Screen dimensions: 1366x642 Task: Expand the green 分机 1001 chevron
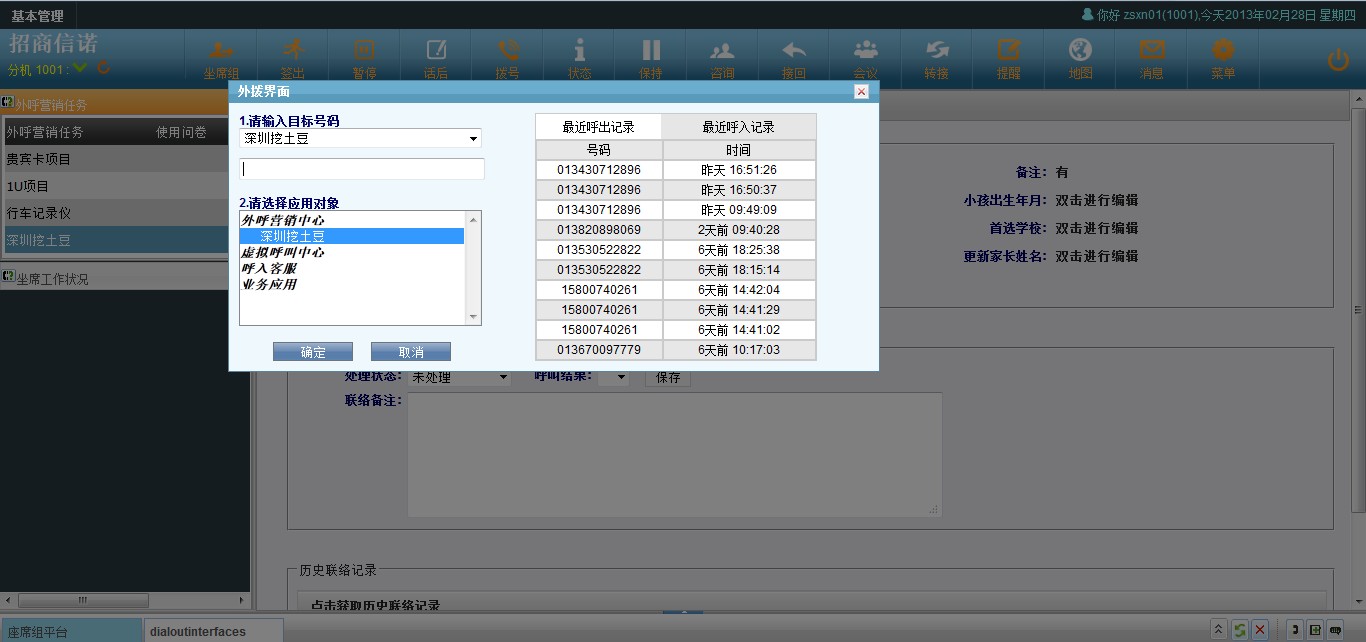[x=80, y=69]
